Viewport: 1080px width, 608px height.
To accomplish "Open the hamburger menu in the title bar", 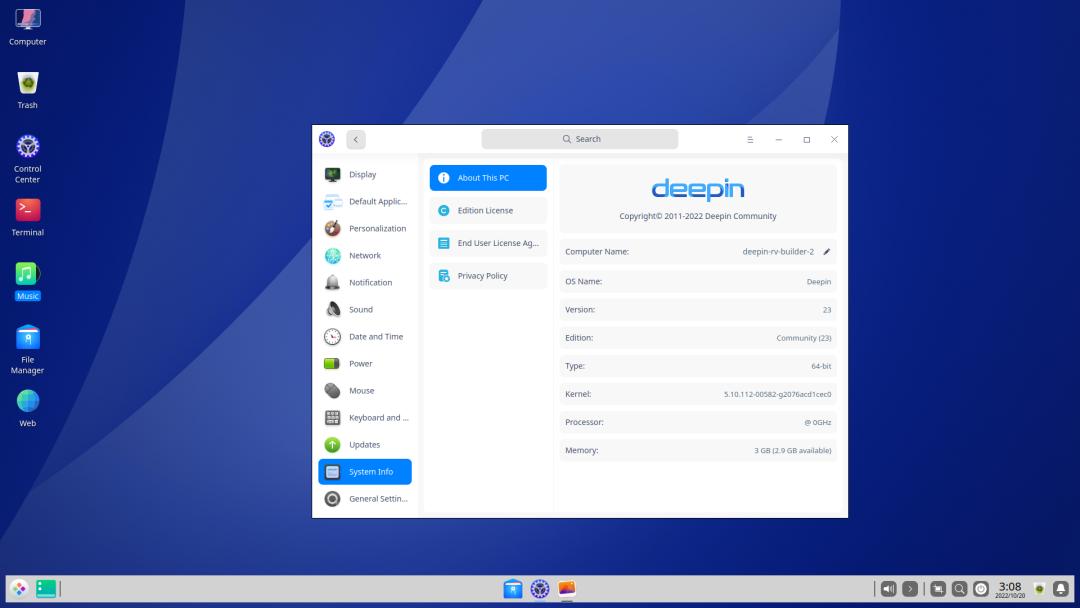I will [750, 139].
